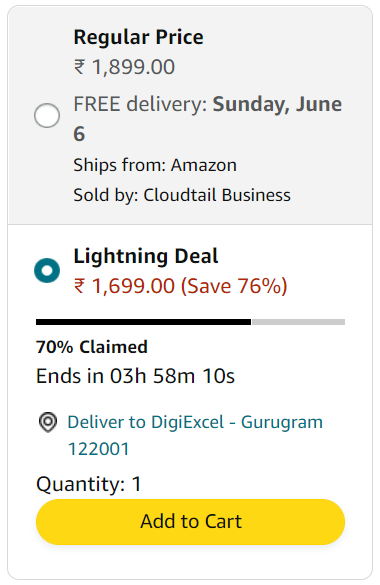Click the 70% Claimed label
This screenshot has width=380, height=585.
[92, 347]
